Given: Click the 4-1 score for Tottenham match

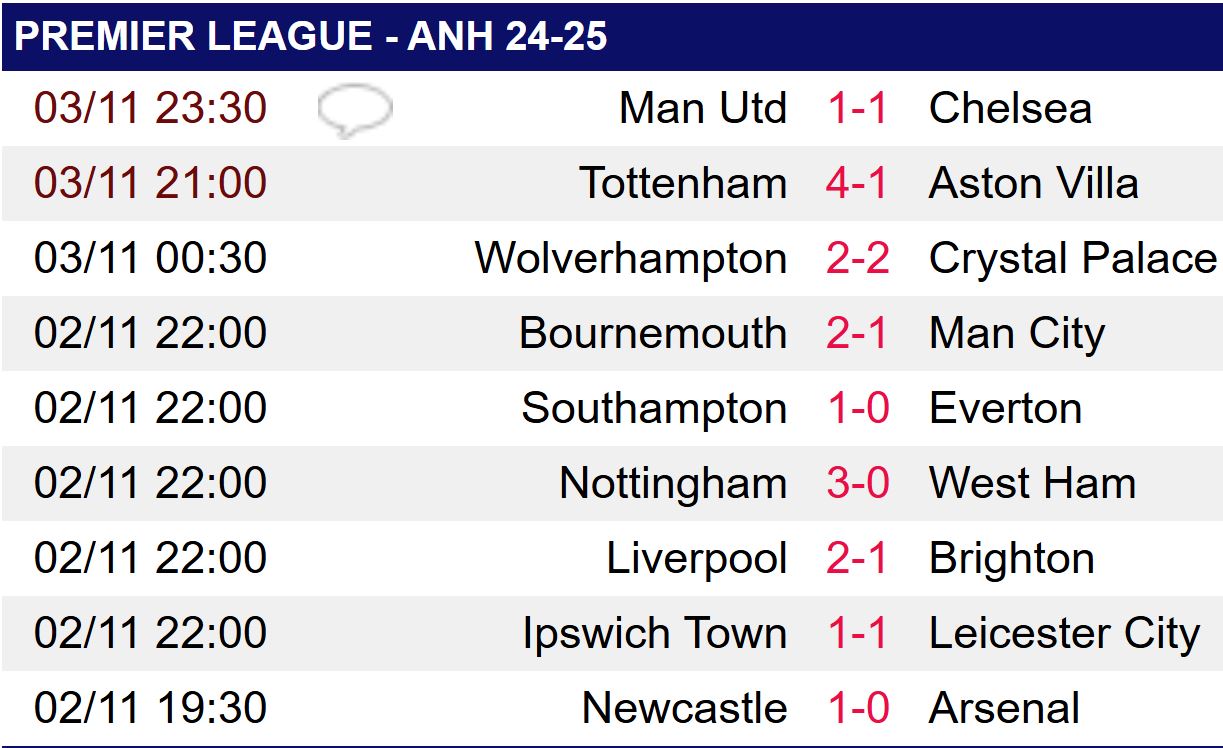Looking at the screenshot, I should tap(857, 183).
